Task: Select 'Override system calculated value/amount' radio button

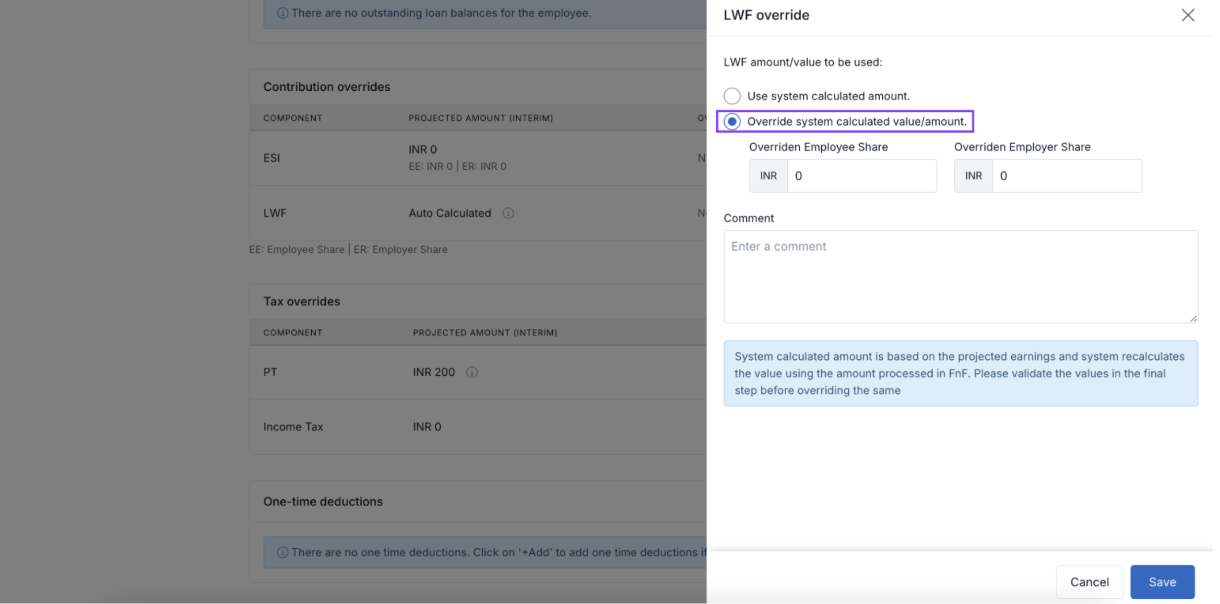Action: 733,122
